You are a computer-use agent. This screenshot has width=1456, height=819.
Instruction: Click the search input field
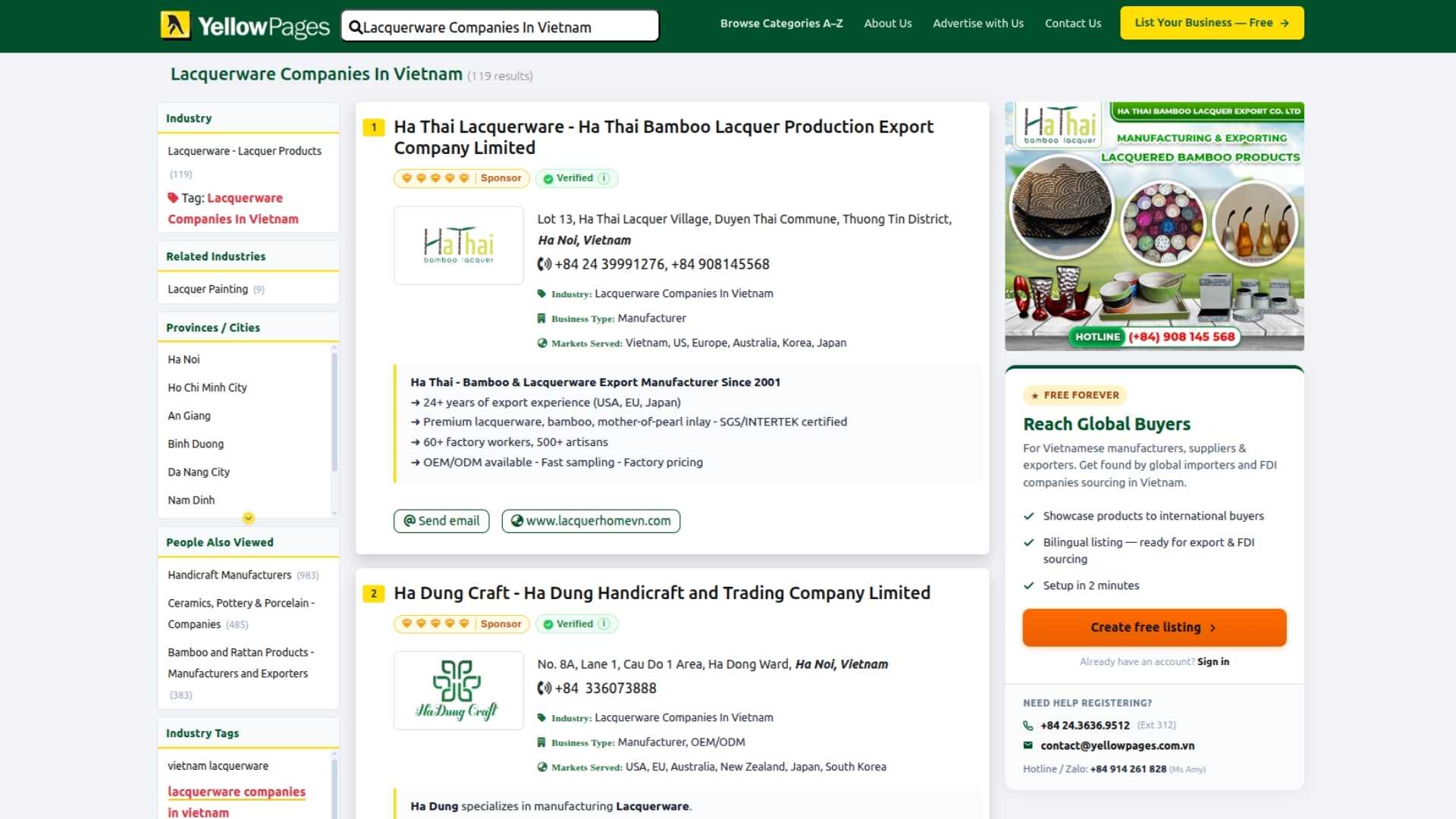pos(500,27)
